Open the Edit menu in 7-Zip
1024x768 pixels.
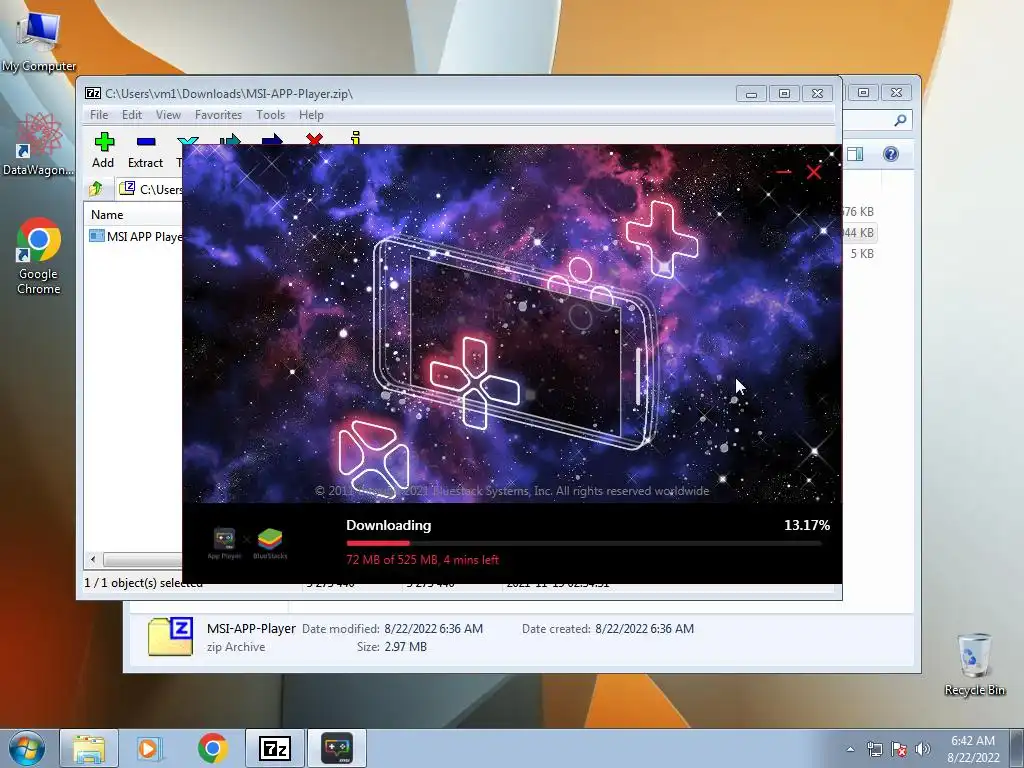point(131,114)
